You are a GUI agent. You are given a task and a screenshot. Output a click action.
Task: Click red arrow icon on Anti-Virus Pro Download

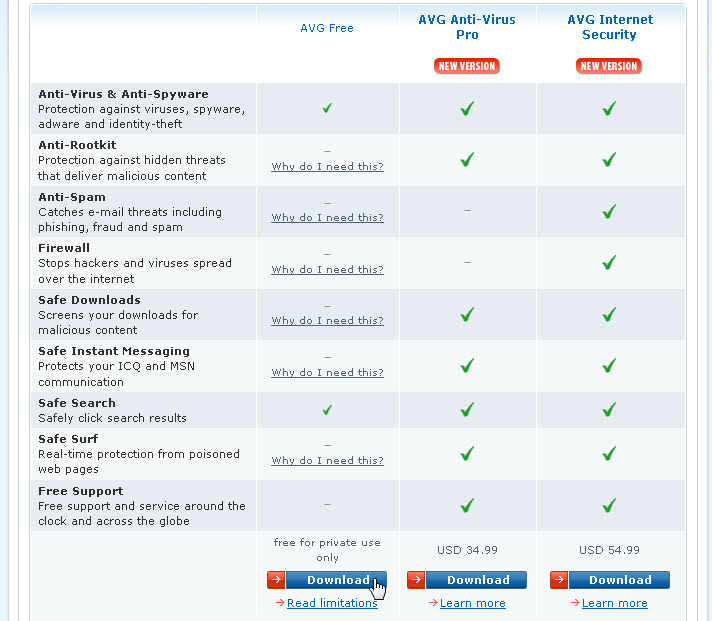coord(416,580)
